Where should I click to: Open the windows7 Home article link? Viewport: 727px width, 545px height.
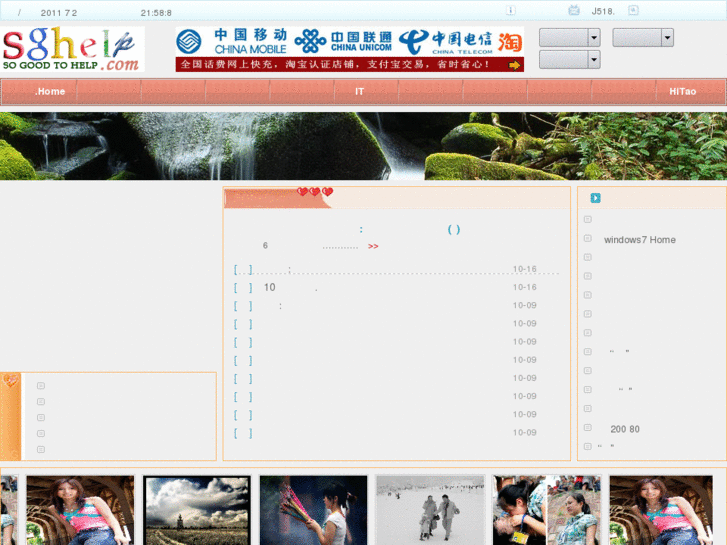coord(639,240)
